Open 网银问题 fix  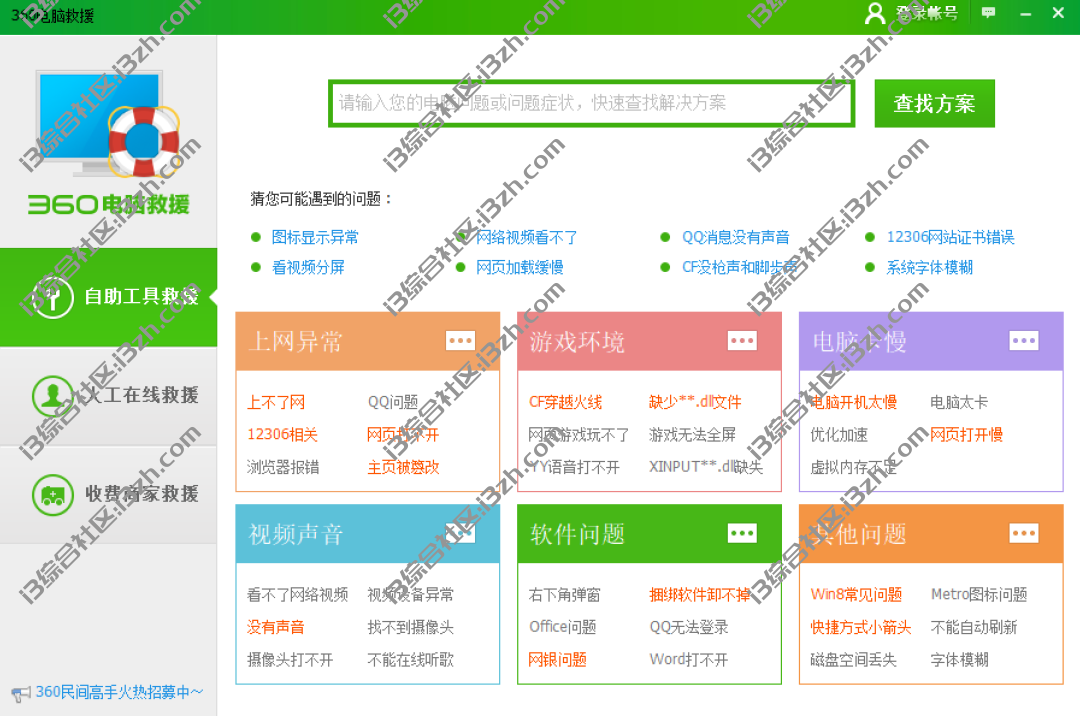point(557,660)
